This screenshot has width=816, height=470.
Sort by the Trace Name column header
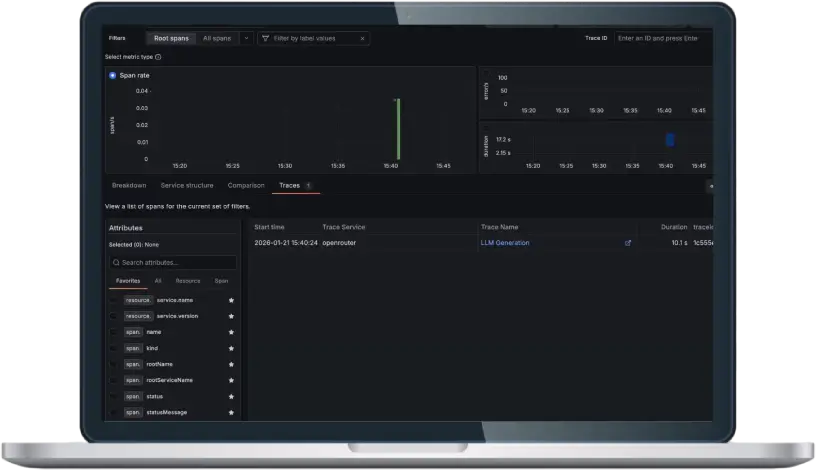tap(499, 227)
